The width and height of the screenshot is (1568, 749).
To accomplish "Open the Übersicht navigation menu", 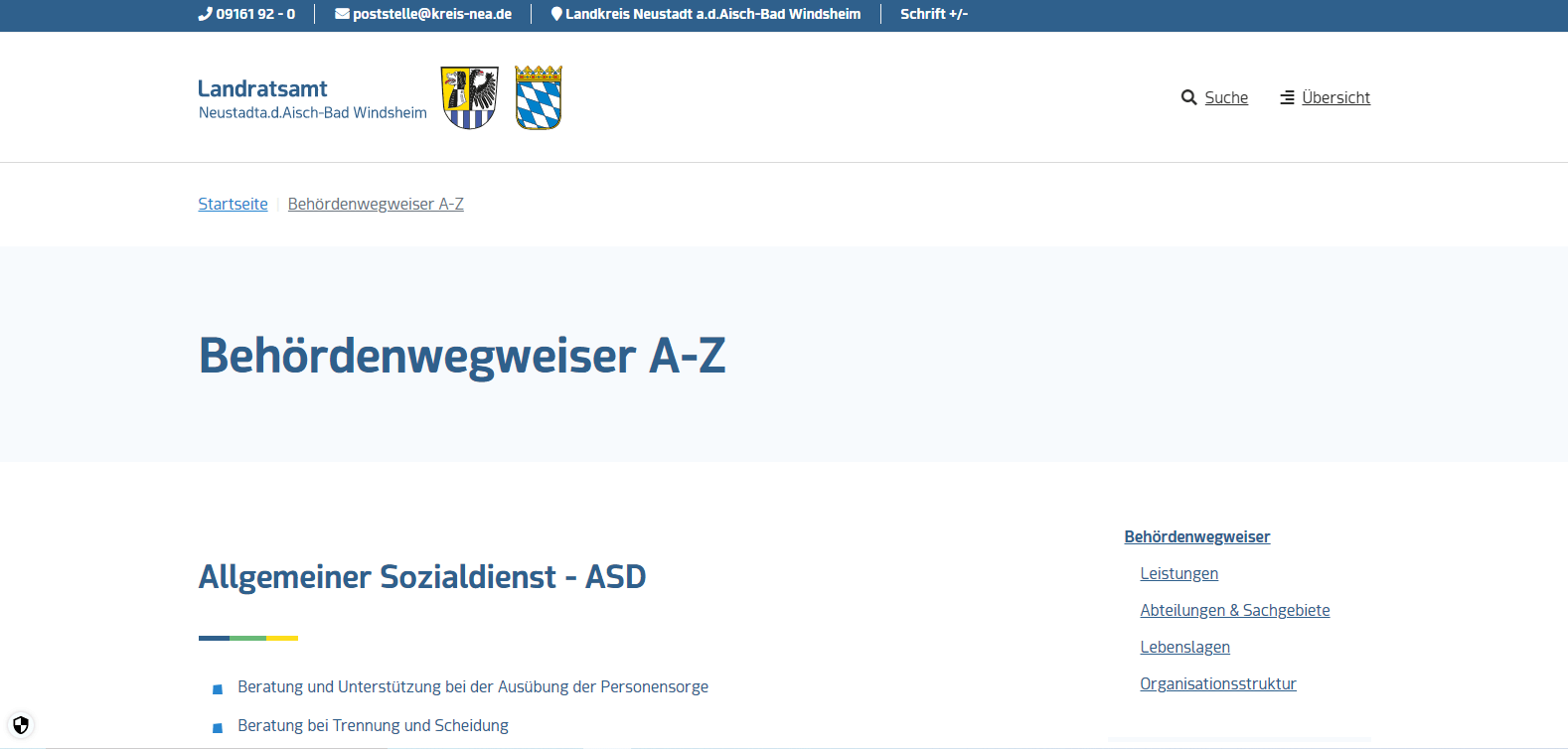I will (1335, 97).
